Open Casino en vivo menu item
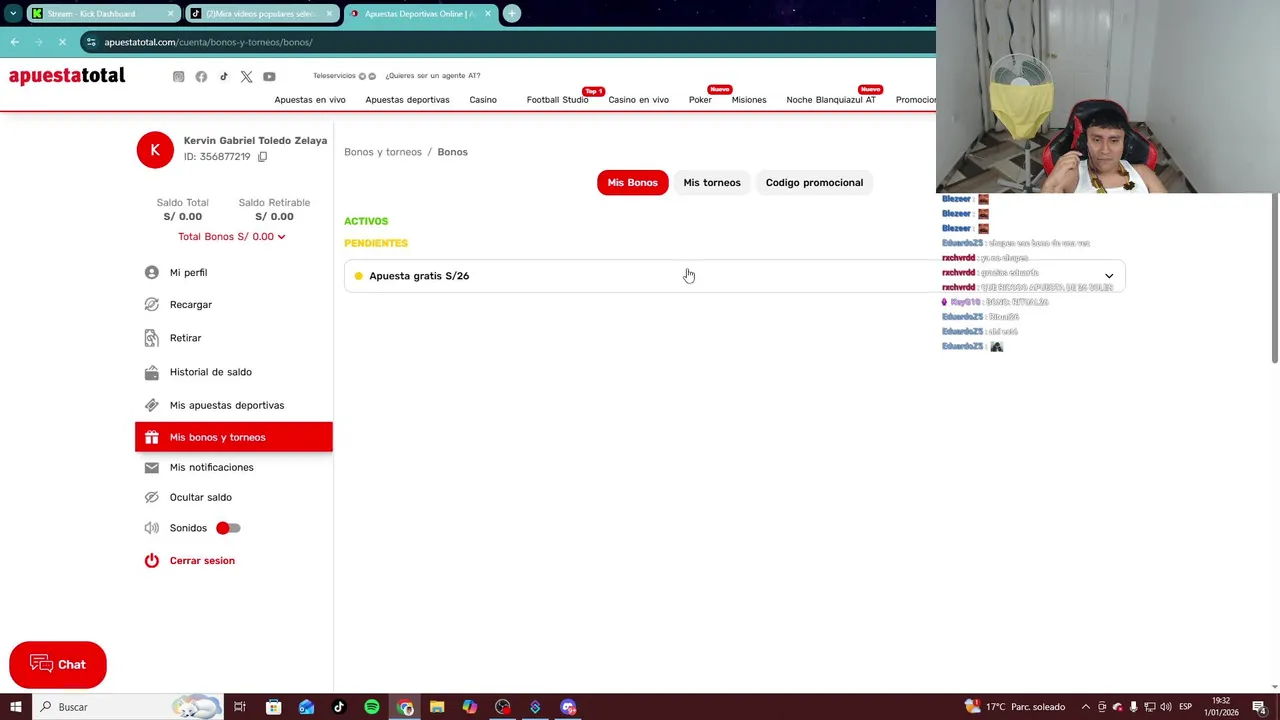The image size is (1280, 720). click(x=638, y=100)
